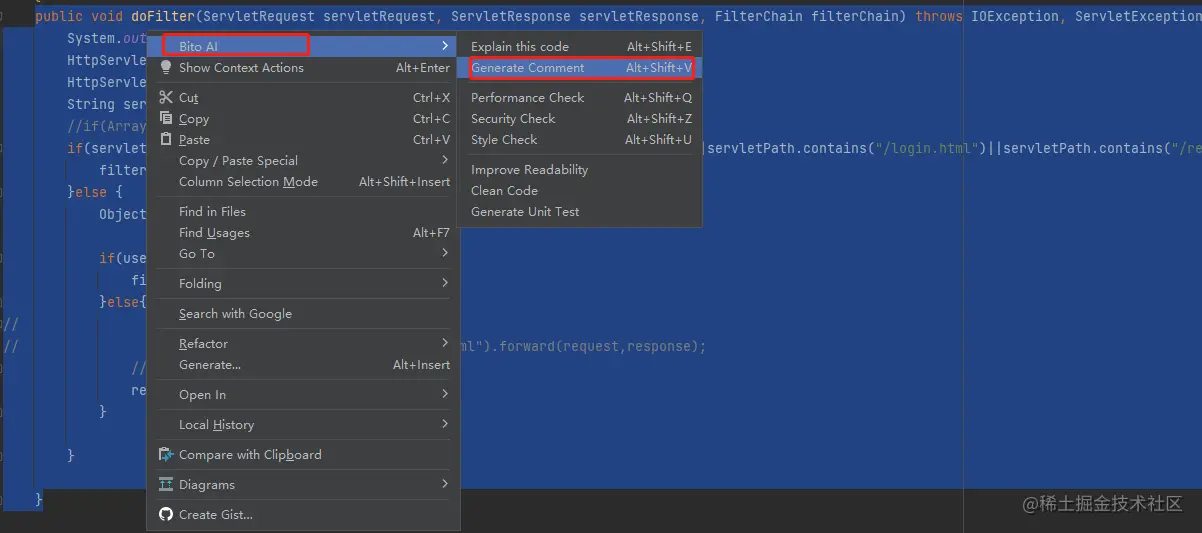The image size is (1202, 533).
Task: Choose Copy from the context menu
Action: pyautogui.click(x=303, y=118)
